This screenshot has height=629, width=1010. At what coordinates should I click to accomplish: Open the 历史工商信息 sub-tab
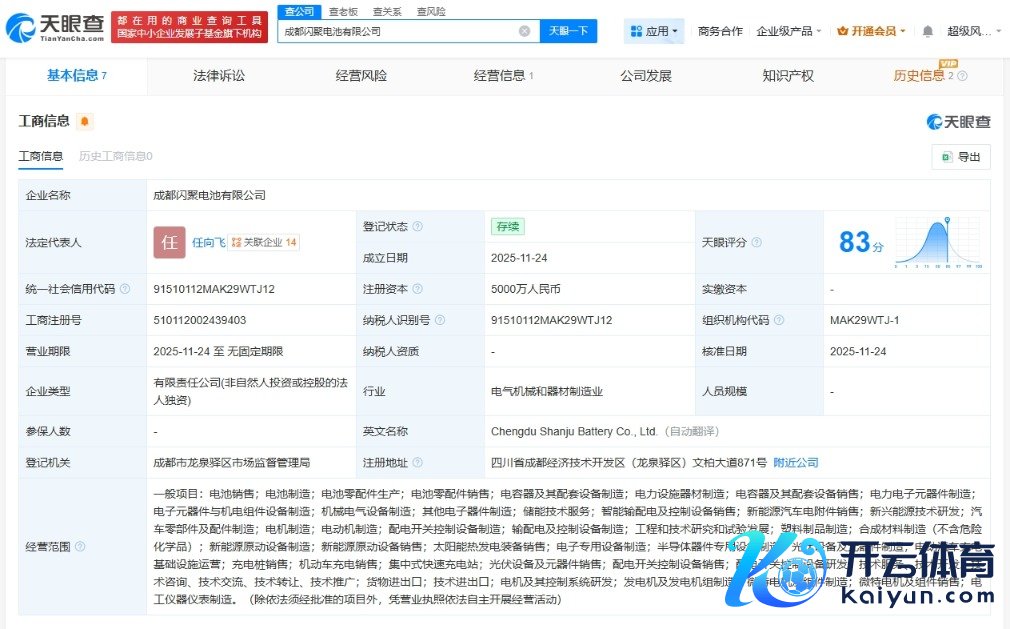(x=115, y=156)
